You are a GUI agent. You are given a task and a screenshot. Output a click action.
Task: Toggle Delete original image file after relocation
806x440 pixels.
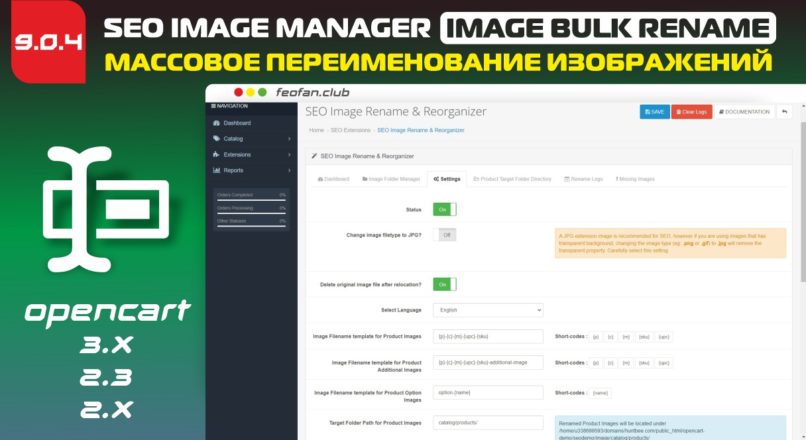click(445, 284)
